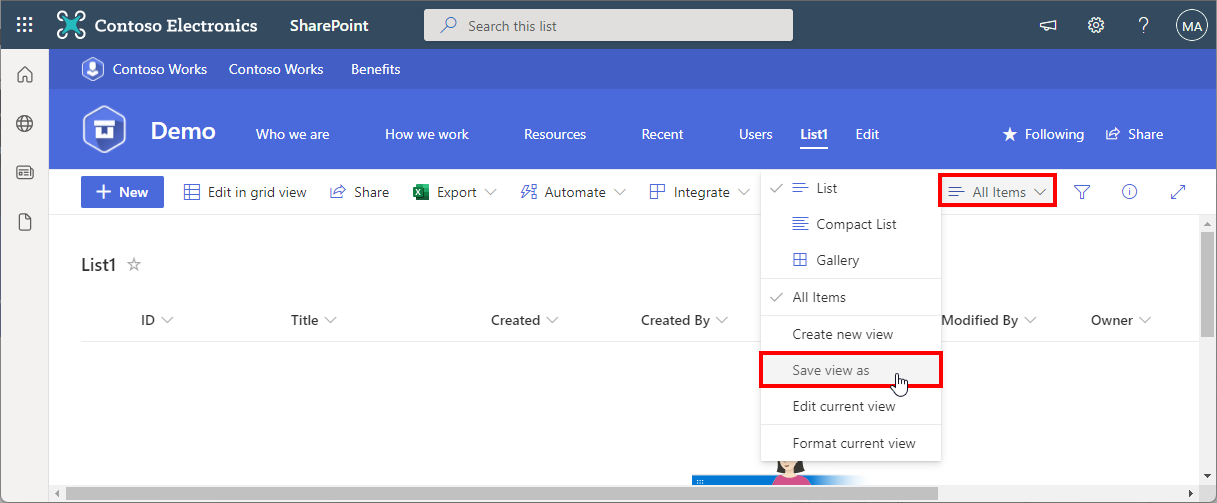This screenshot has height=503, width=1217.
Task: Click the megaphone notifications icon
Action: point(1048,25)
